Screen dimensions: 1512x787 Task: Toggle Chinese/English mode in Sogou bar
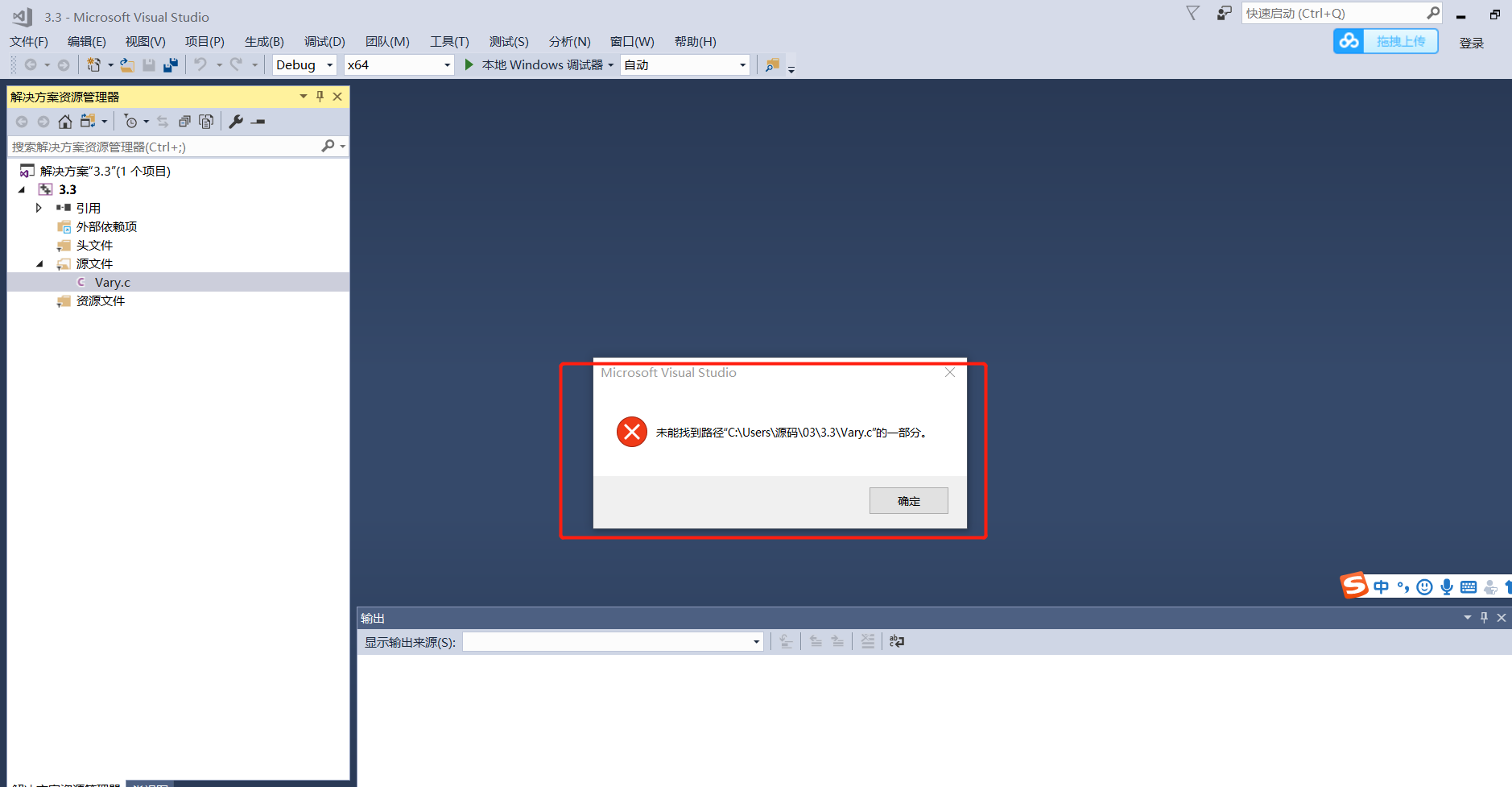click(x=1382, y=587)
